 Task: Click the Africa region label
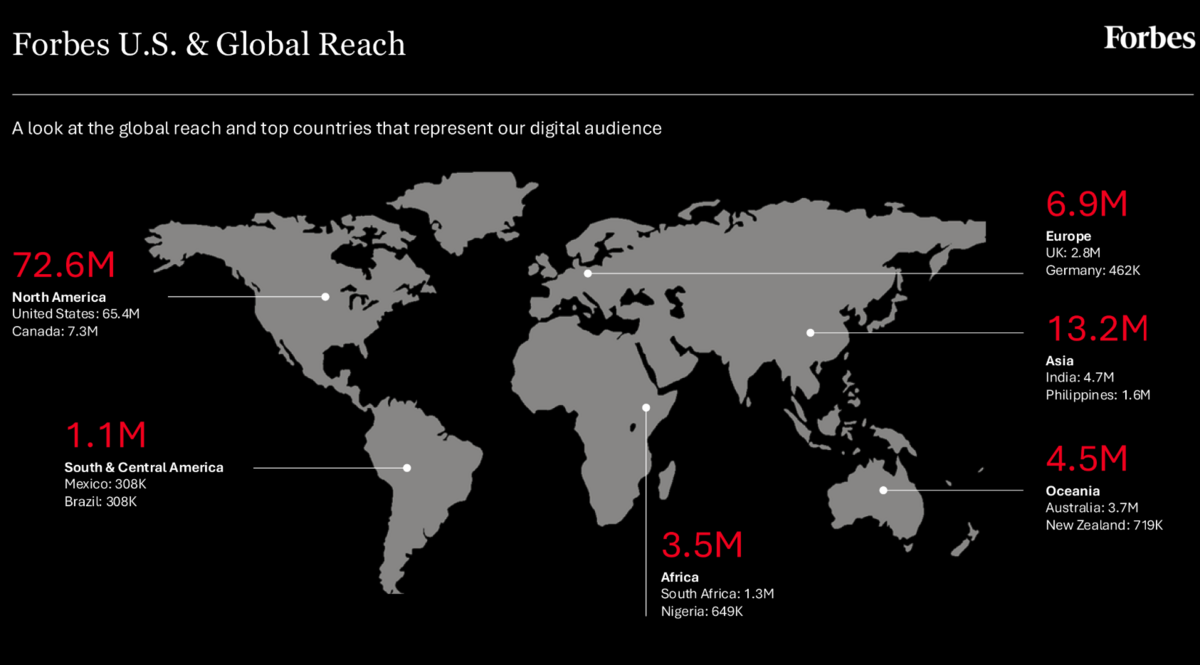[x=679, y=577]
